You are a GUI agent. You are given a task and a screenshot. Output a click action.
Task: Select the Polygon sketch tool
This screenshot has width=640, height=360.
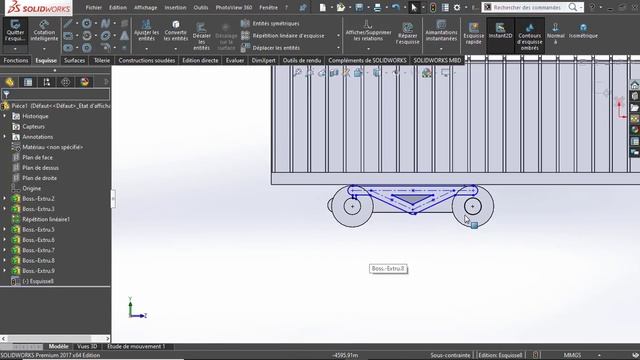(87, 48)
